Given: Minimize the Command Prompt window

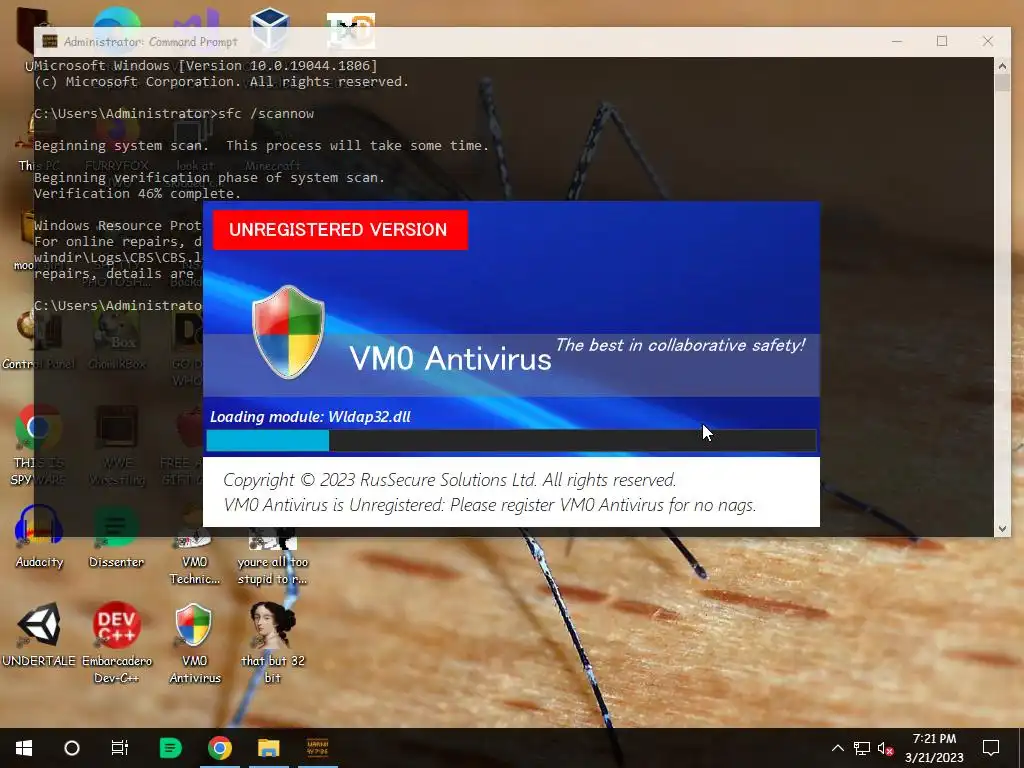Looking at the screenshot, I should (x=897, y=41).
